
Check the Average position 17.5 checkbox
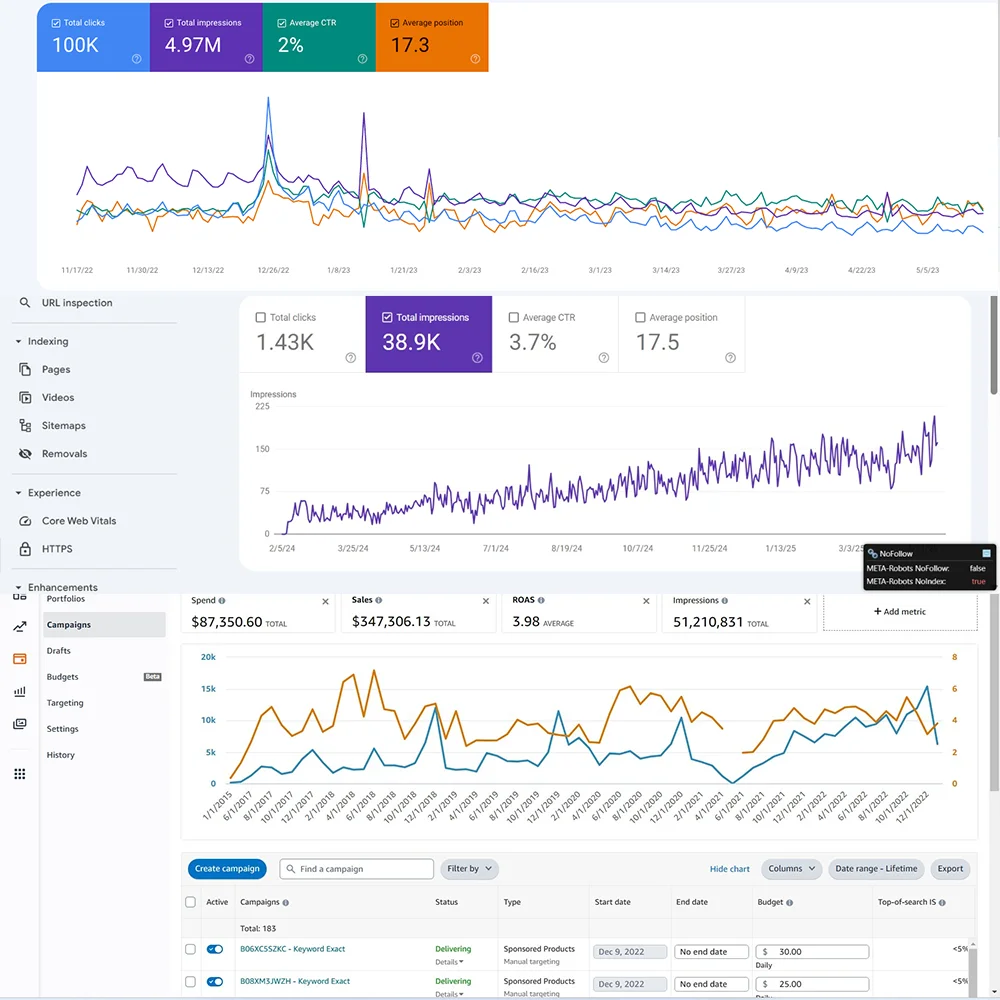pyautogui.click(x=640, y=318)
